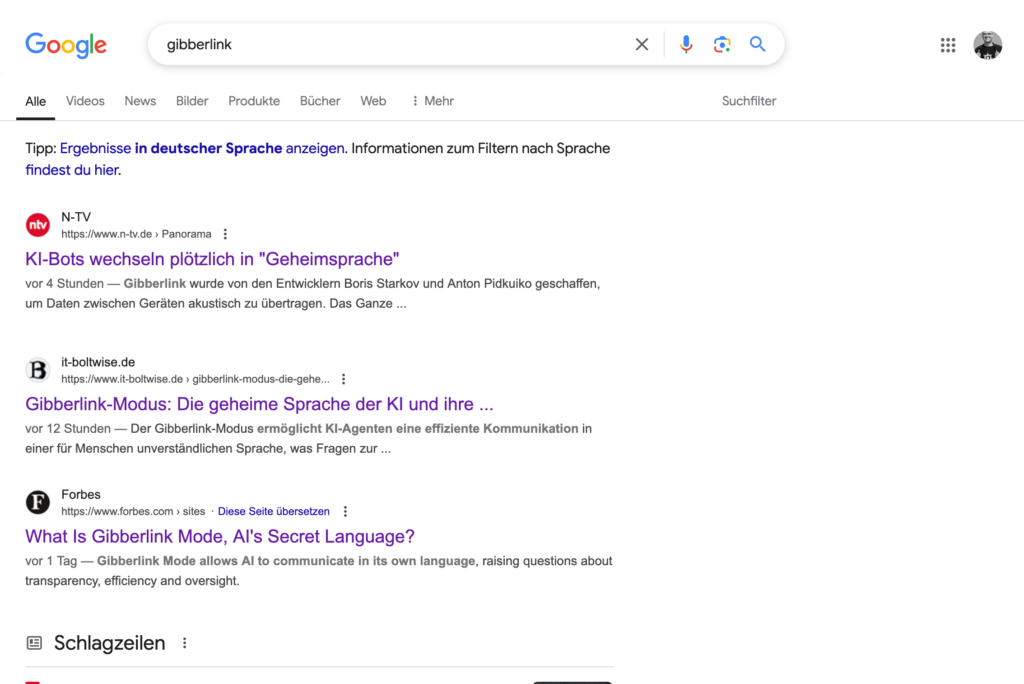Switch to the News tab
The image size is (1024, 684).
(x=140, y=101)
